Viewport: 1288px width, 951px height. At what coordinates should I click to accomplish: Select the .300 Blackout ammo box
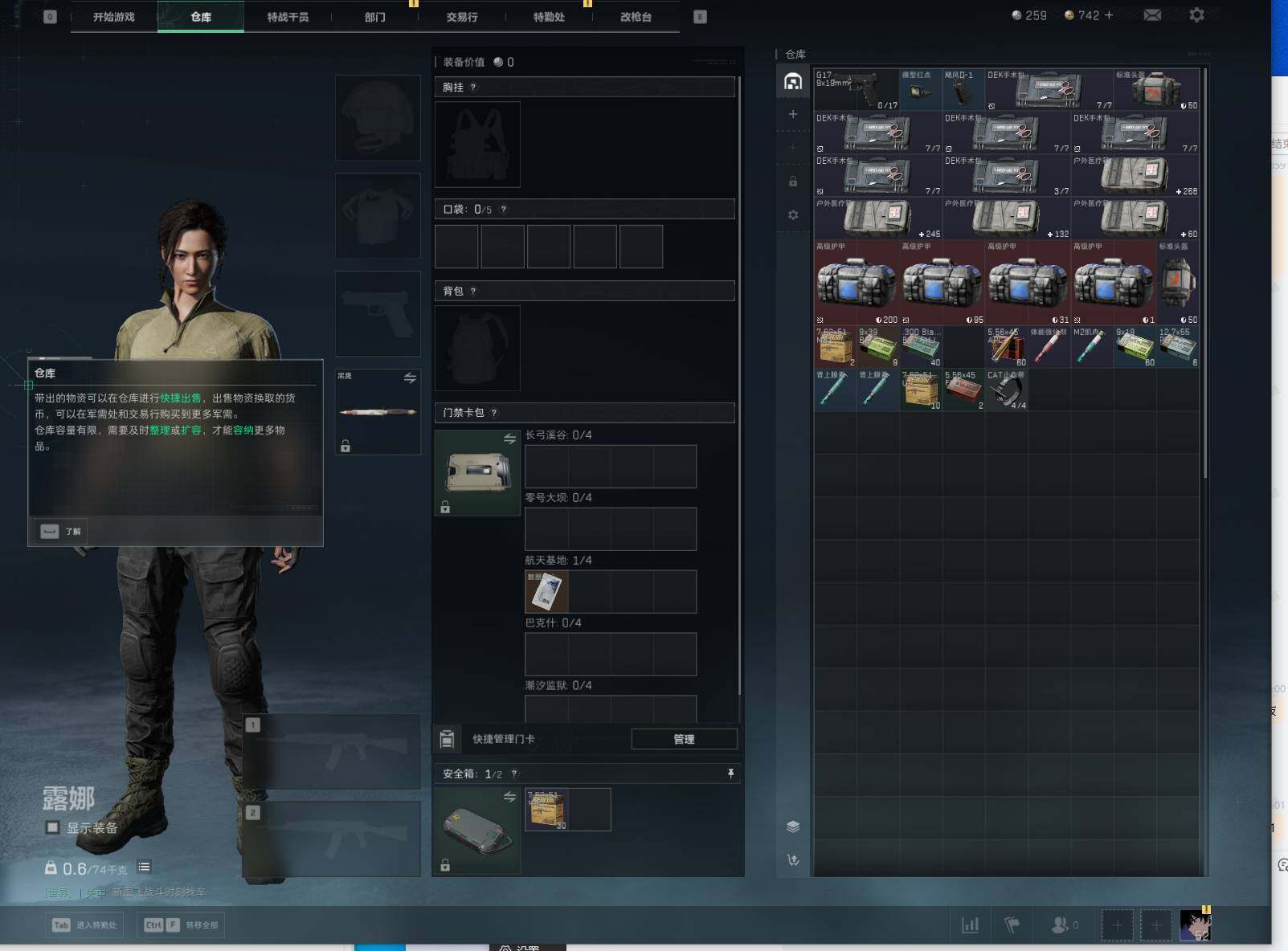(921, 346)
